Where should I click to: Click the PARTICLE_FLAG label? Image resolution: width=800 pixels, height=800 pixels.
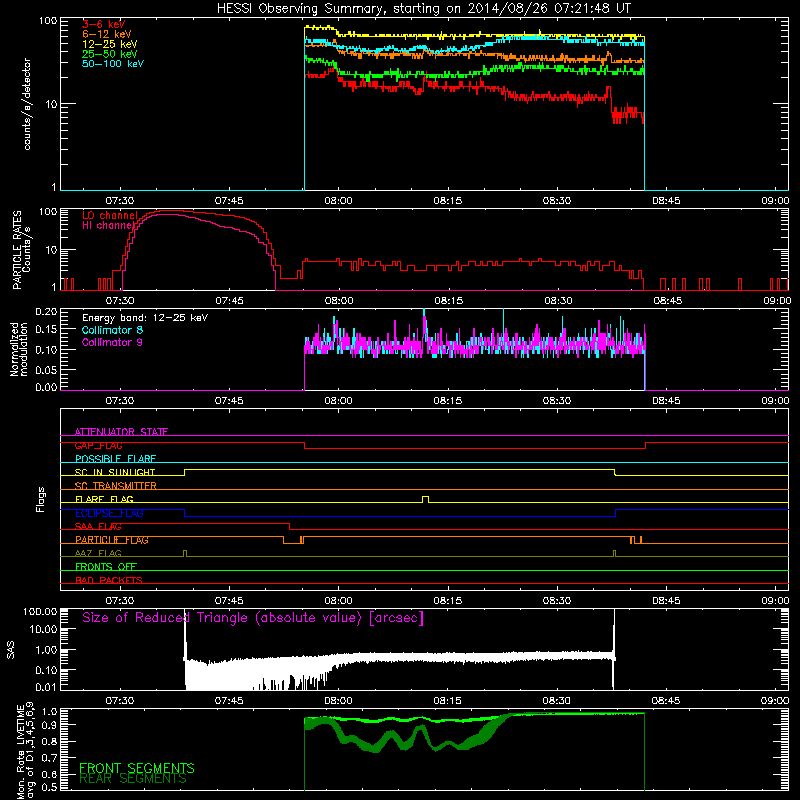112,540
